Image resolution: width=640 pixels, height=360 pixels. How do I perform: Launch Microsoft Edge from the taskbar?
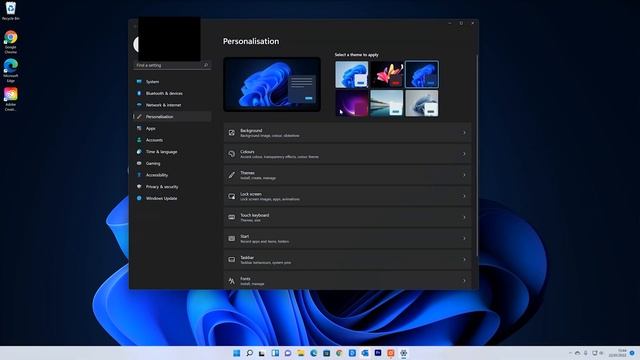(313, 353)
